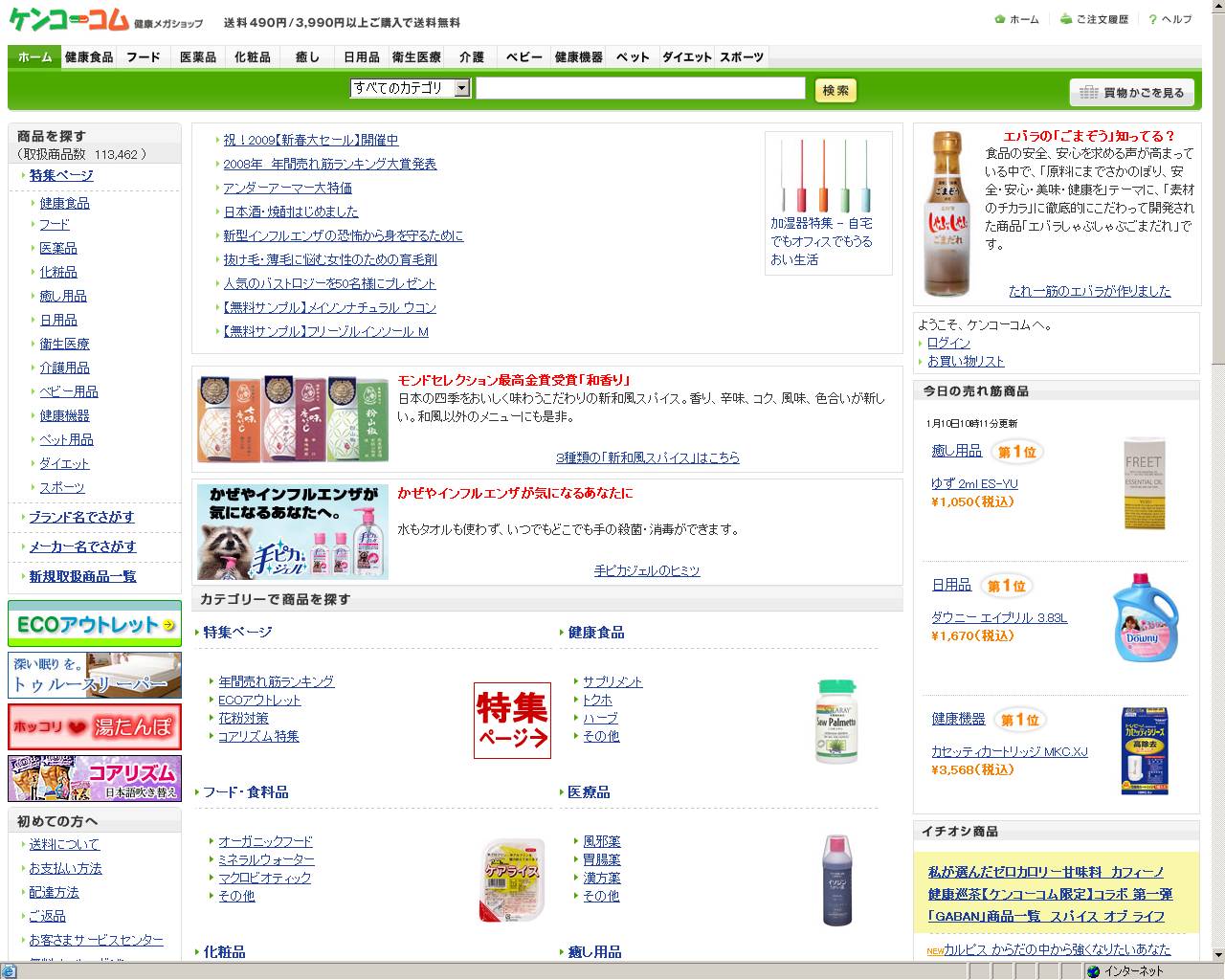
Task: Click the ケアライス rice pack image
Action: [x=511, y=880]
